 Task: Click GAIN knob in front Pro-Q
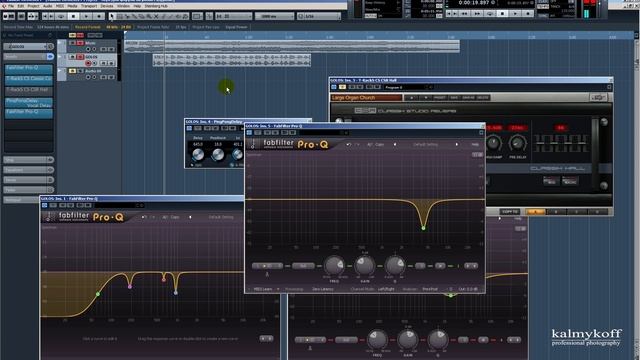pos(364,266)
